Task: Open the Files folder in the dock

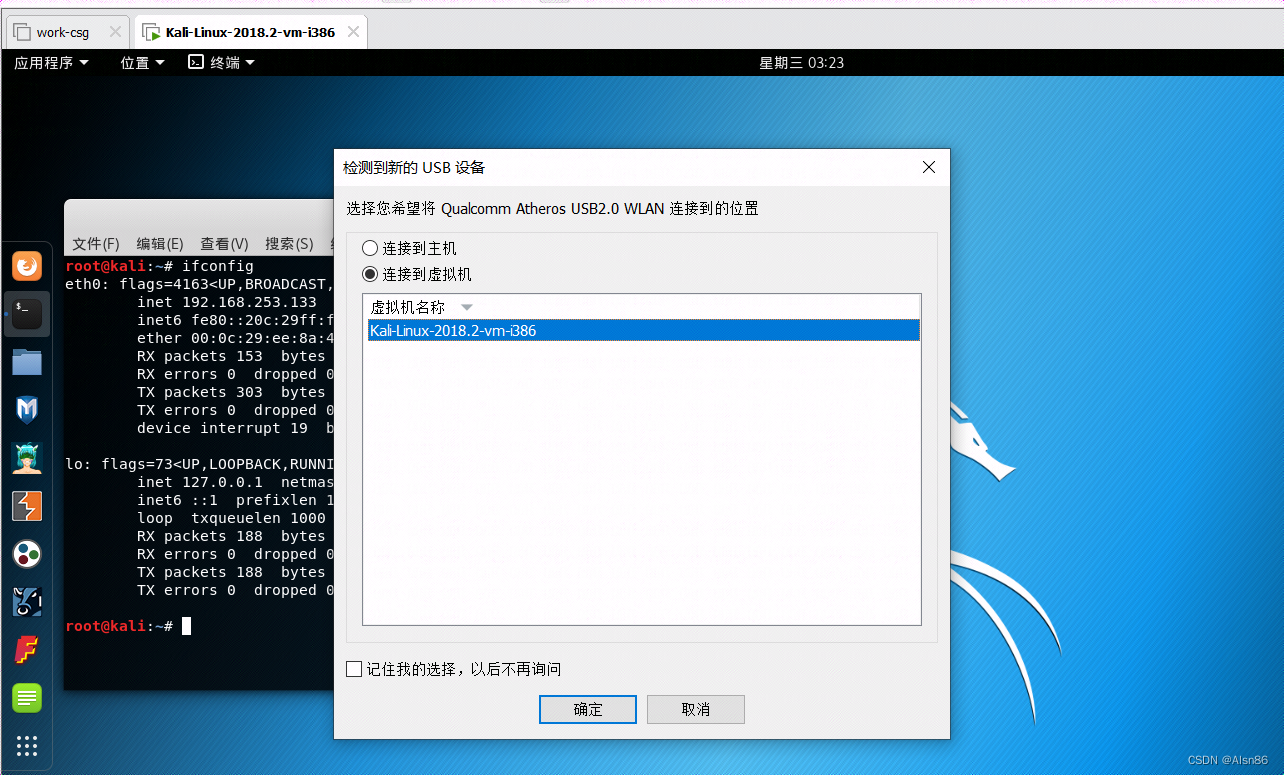Action: coord(27,361)
